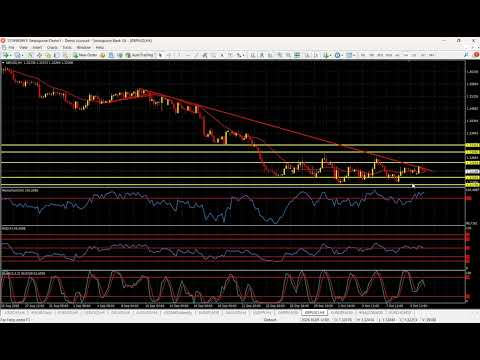Toggle the Data Window icon
Screen dimensions: 480x360
(39, 55)
